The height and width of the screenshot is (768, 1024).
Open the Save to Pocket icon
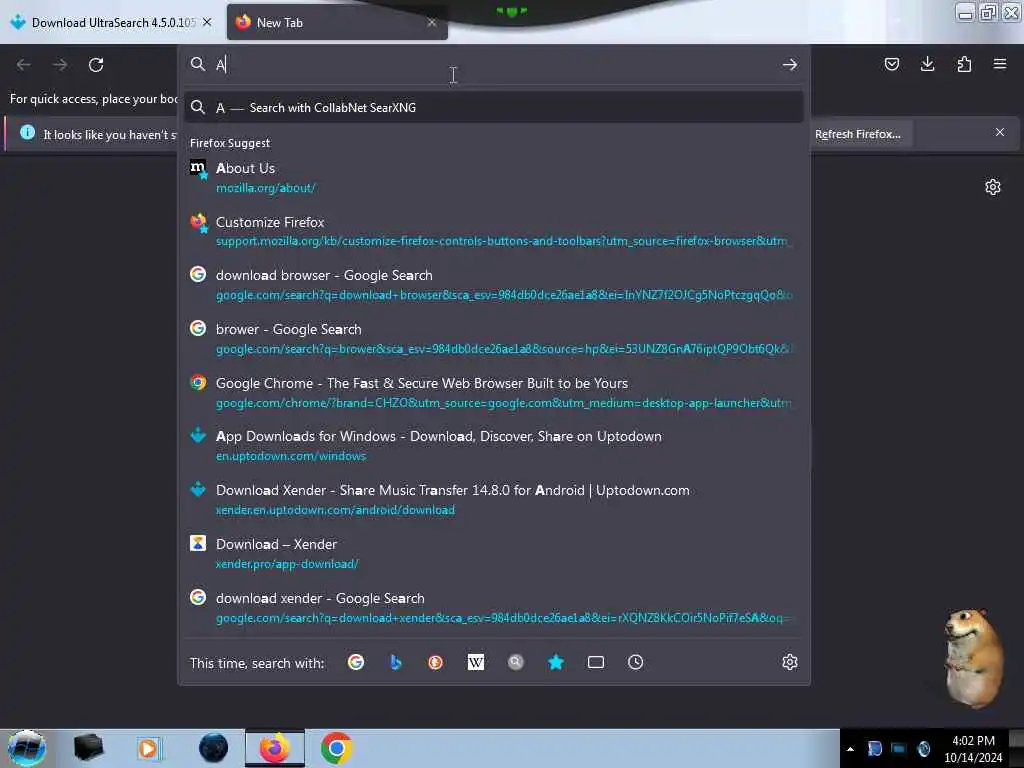point(891,64)
